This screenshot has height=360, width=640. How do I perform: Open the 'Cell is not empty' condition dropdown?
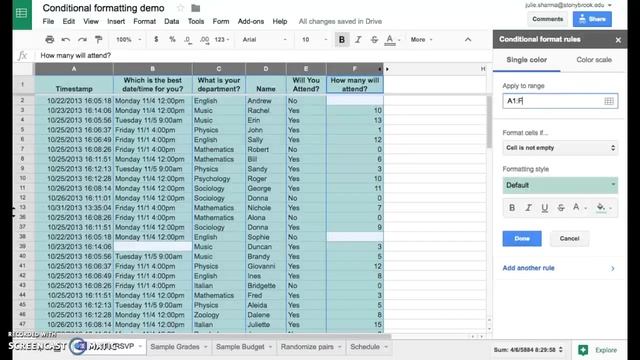[x=560, y=148]
